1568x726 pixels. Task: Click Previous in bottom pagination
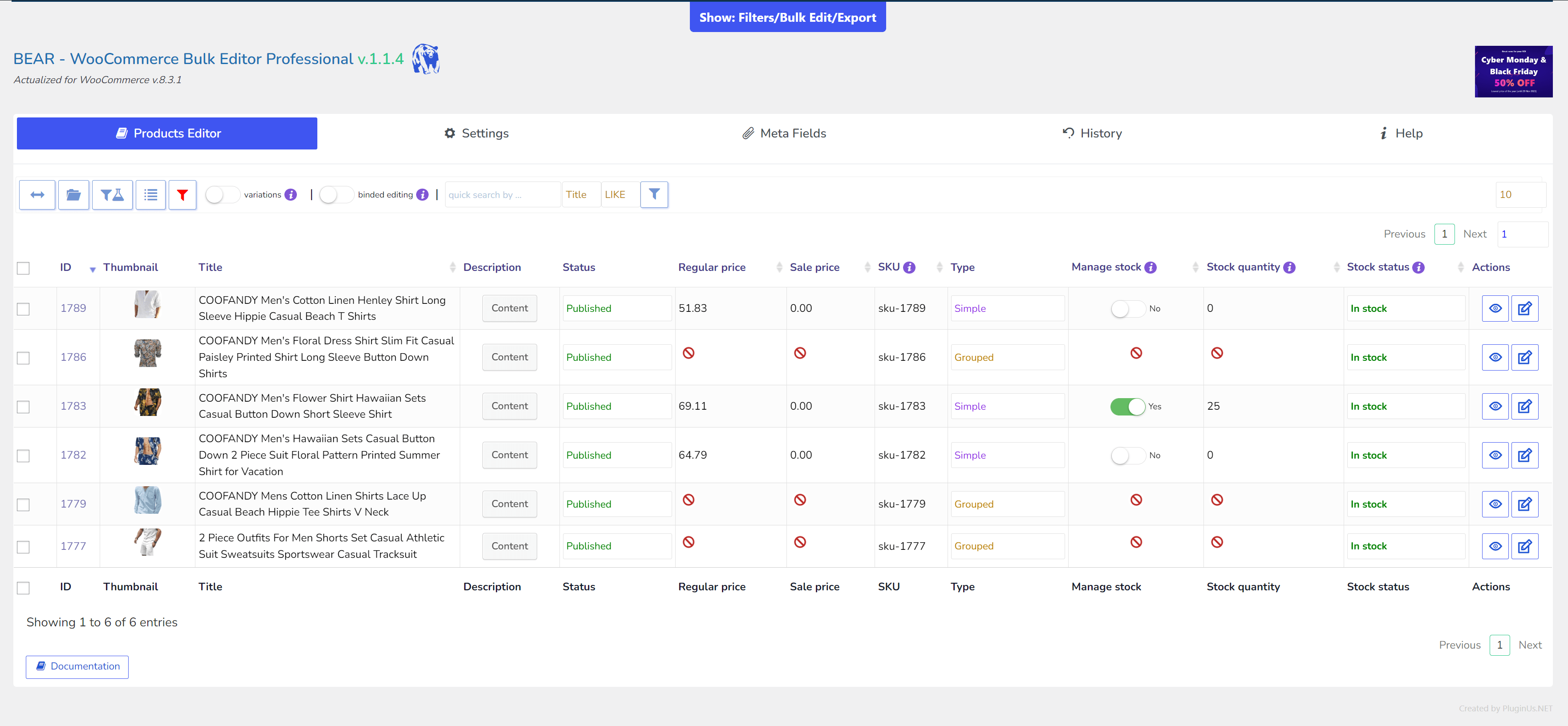point(1459,645)
